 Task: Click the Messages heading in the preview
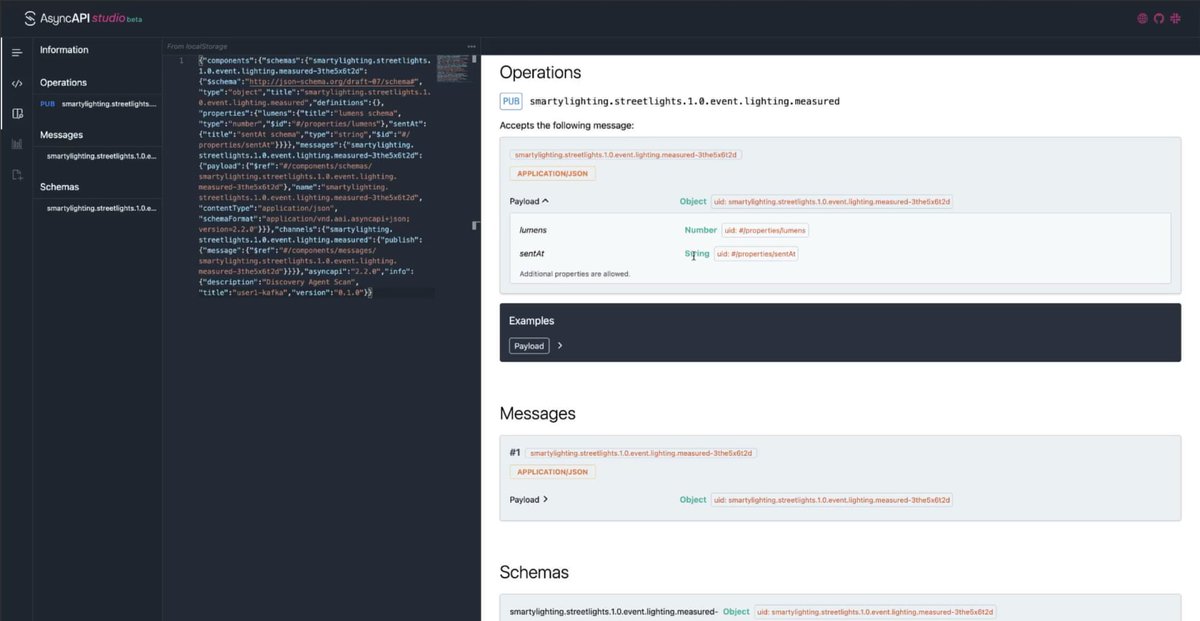click(537, 413)
